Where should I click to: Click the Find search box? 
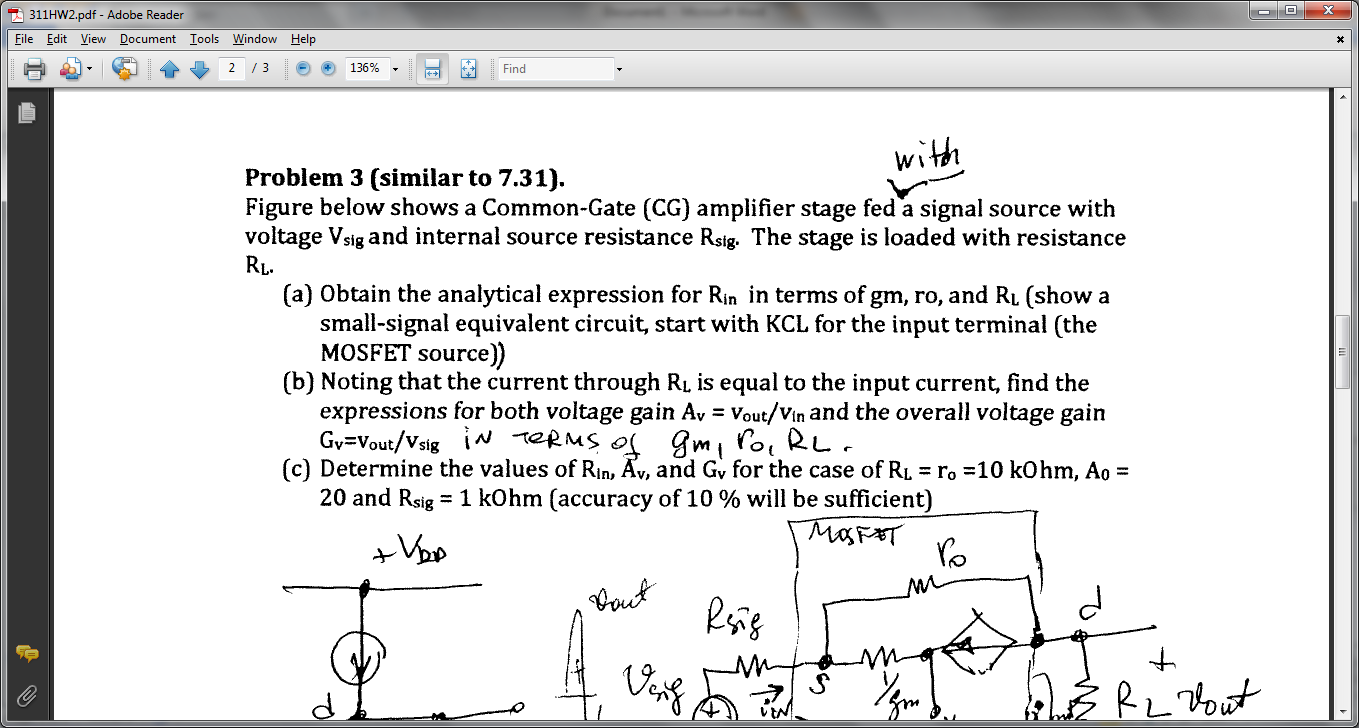tap(556, 69)
